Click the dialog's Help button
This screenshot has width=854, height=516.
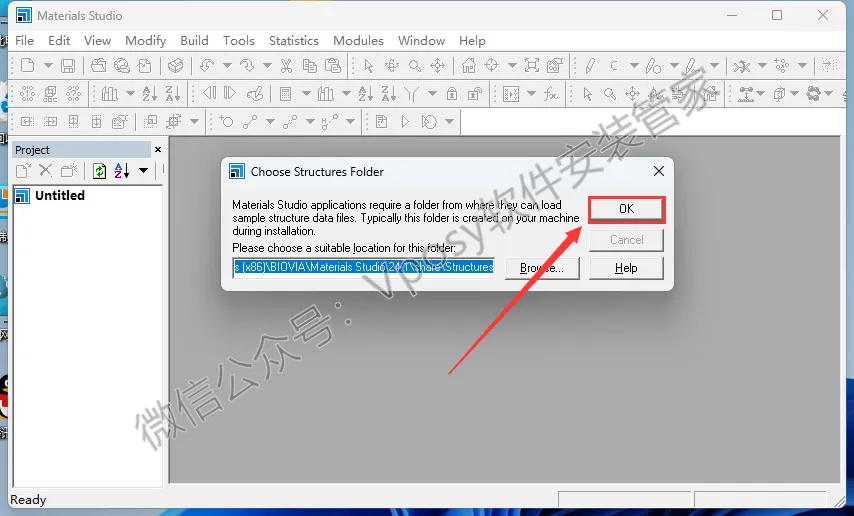click(626, 268)
